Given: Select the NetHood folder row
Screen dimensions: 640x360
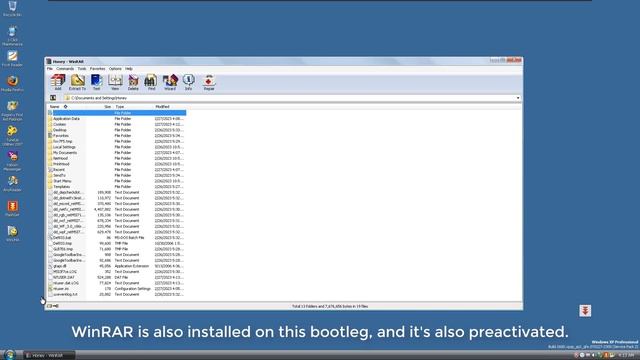Looking at the screenshot, I should (x=117, y=158).
